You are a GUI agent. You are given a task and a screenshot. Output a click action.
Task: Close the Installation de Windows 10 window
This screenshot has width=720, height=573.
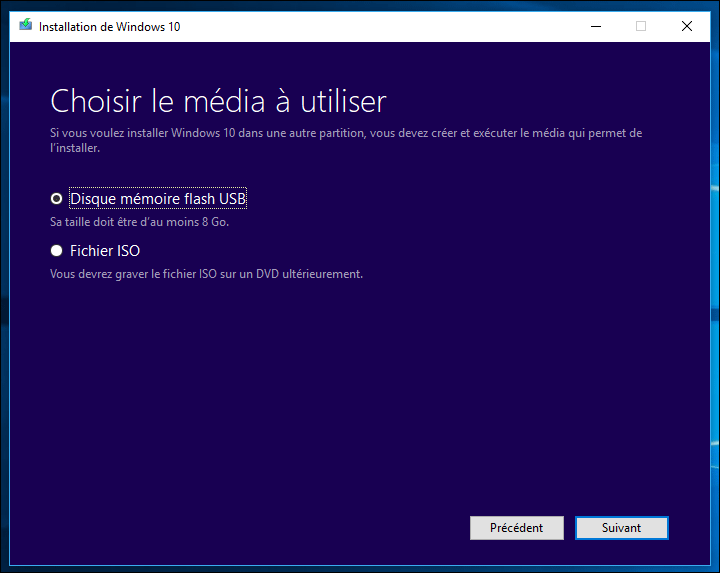(687, 26)
